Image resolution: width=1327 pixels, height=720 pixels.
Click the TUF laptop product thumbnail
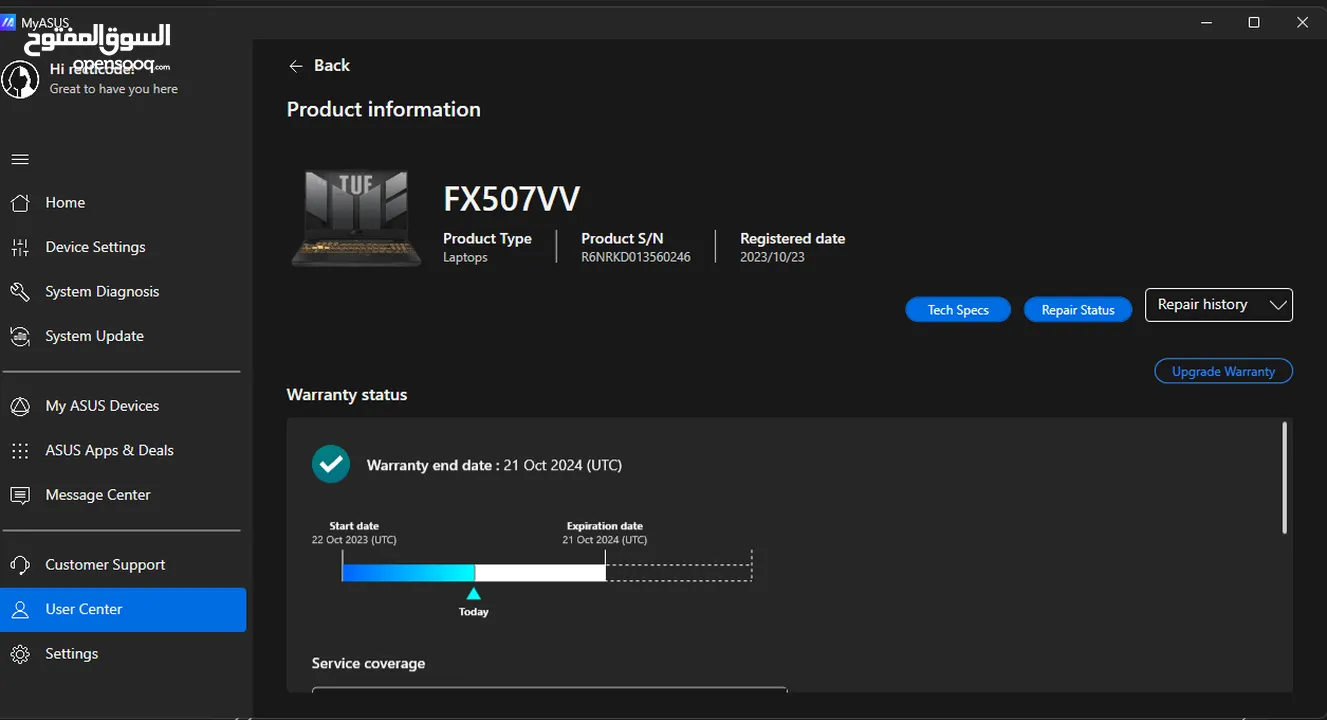(357, 218)
